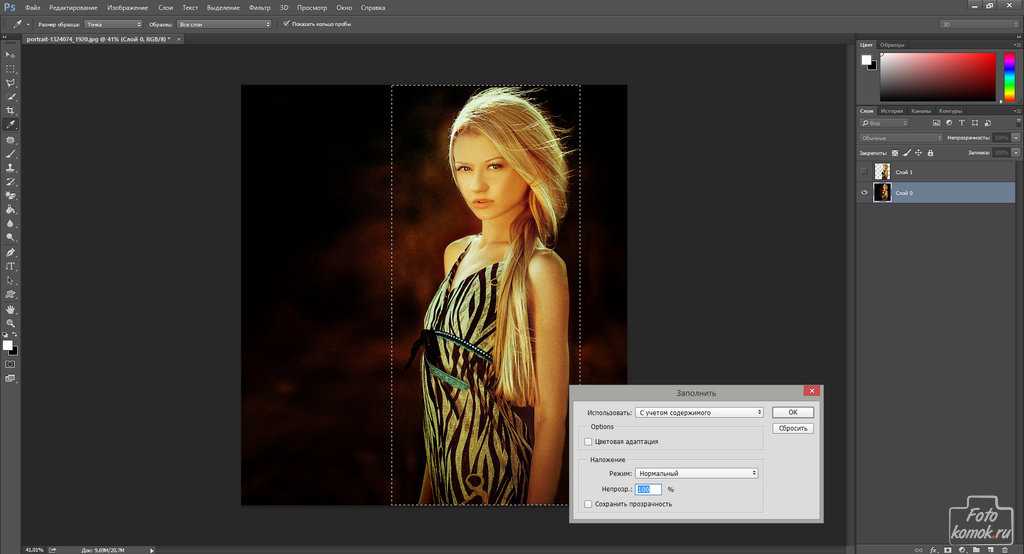
Task: Close the Заполнить dialog
Action: 812,391
